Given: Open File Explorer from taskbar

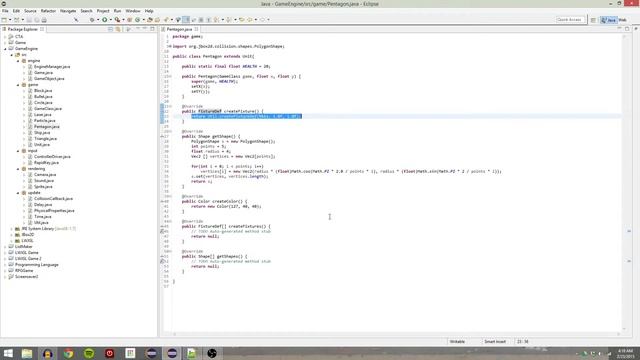Looking at the screenshot, I should click(x=27, y=353).
